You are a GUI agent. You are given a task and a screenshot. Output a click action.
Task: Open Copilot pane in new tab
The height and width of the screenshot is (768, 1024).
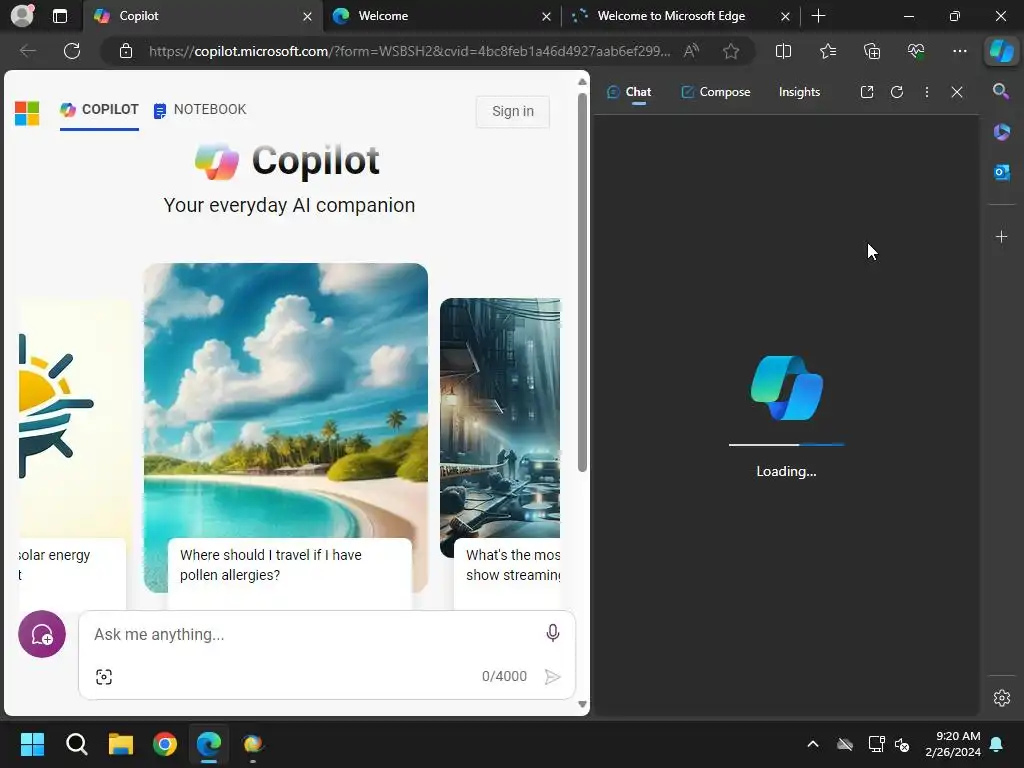click(867, 92)
